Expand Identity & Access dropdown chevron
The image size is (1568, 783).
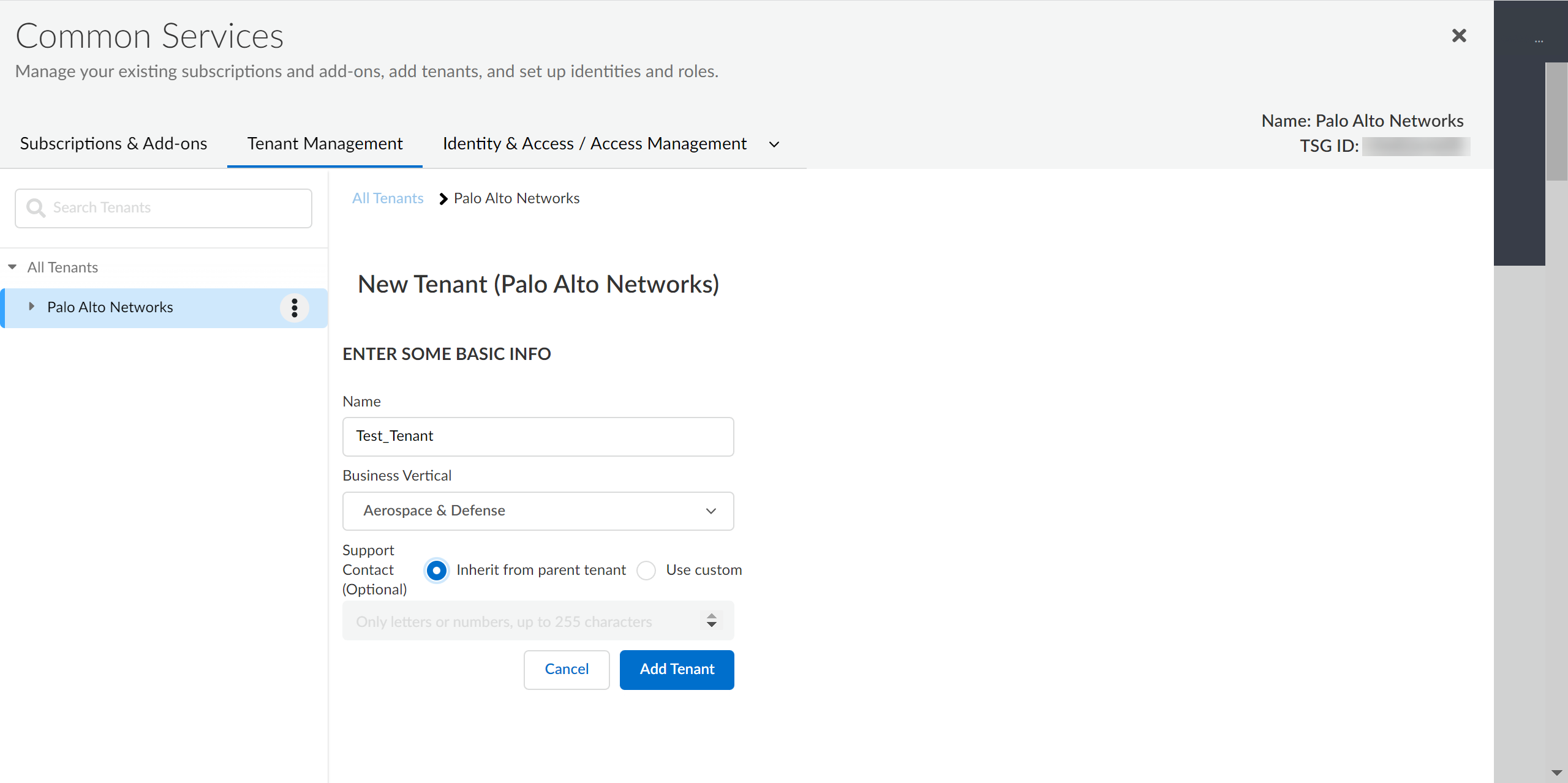pyautogui.click(x=774, y=144)
